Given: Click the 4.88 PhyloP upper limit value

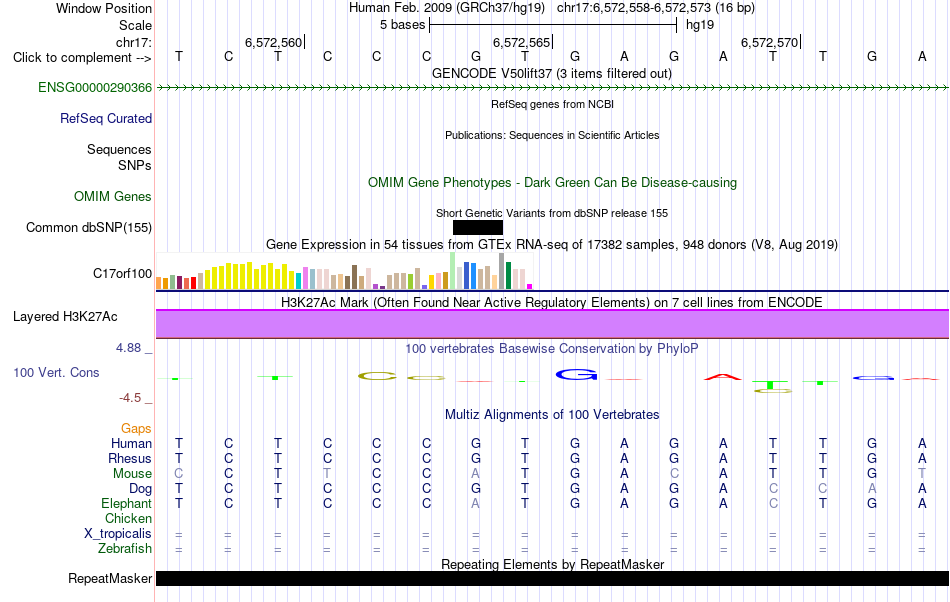Looking at the screenshot, I should [x=128, y=348].
